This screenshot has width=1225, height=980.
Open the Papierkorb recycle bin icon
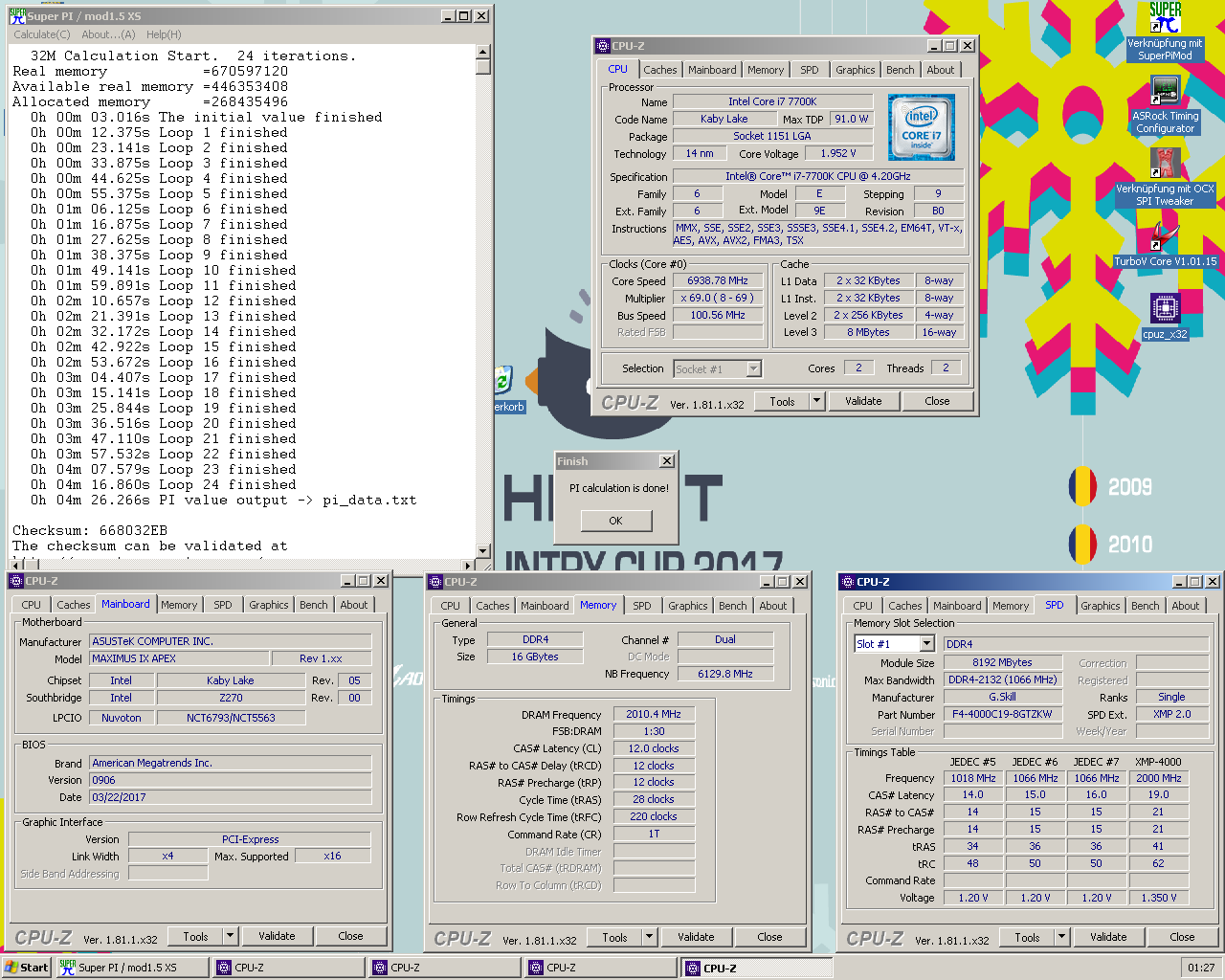click(505, 380)
